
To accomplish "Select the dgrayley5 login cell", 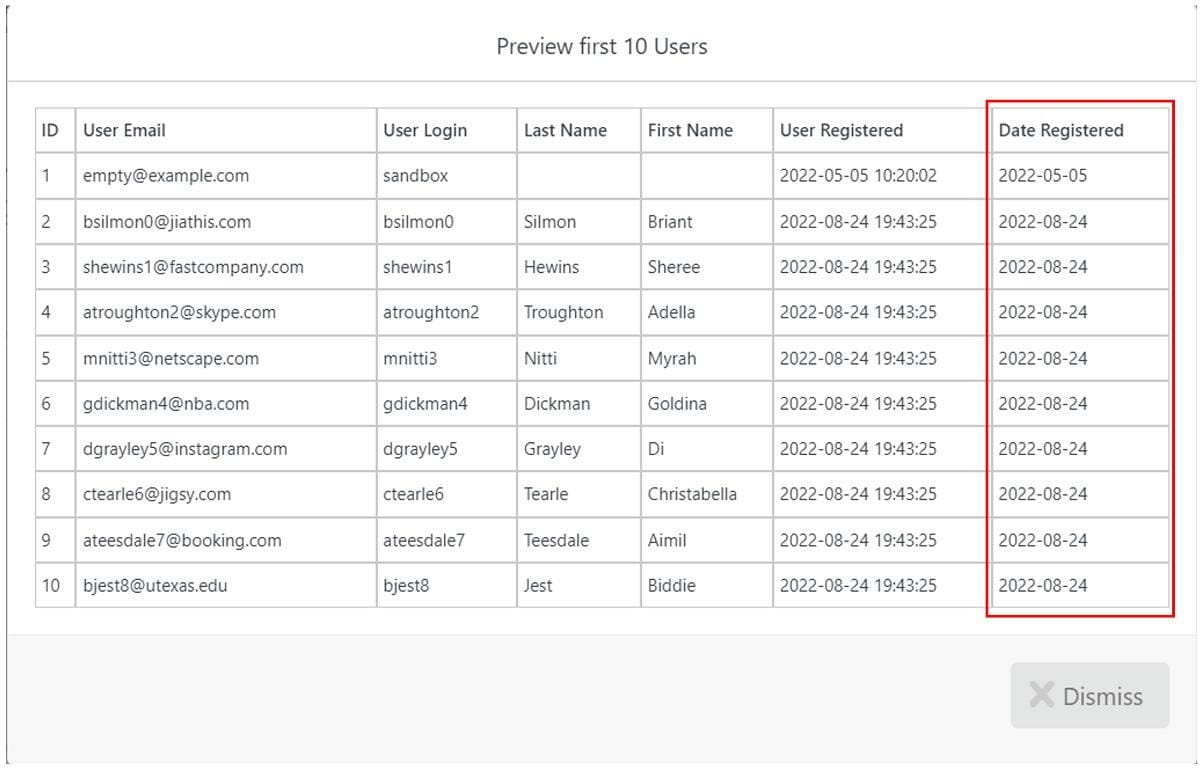I will pos(447,449).
